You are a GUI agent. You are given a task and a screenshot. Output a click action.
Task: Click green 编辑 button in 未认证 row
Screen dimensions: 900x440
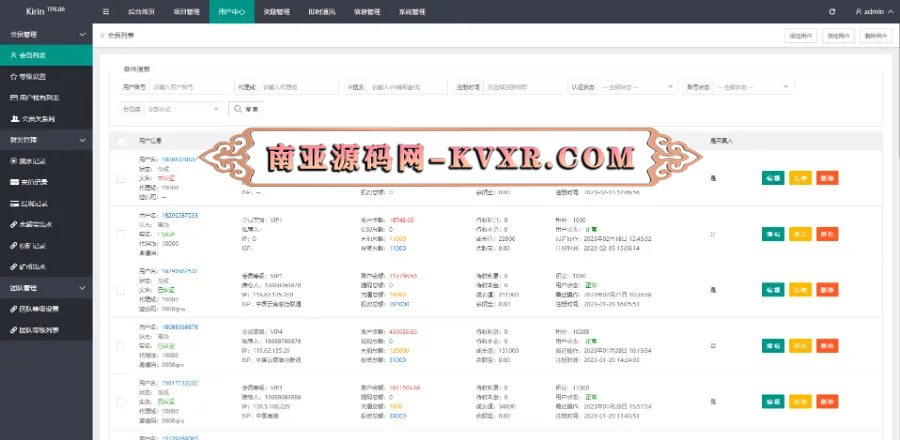[x=773, y=178]
